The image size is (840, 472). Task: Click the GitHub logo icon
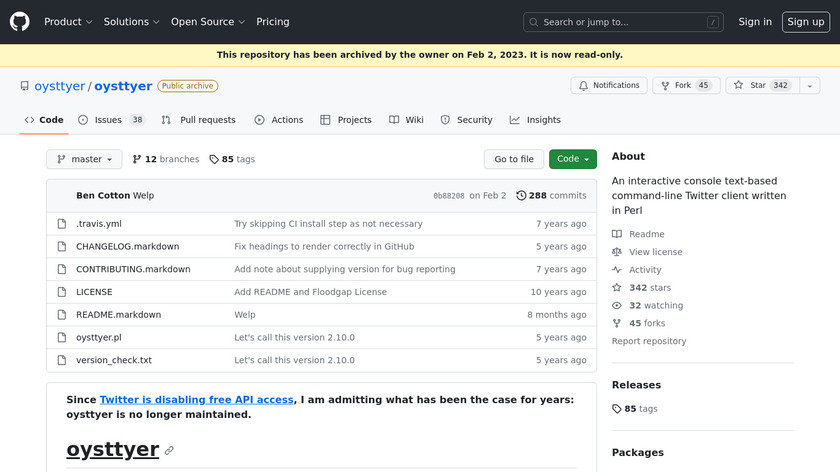coord(20,22)
